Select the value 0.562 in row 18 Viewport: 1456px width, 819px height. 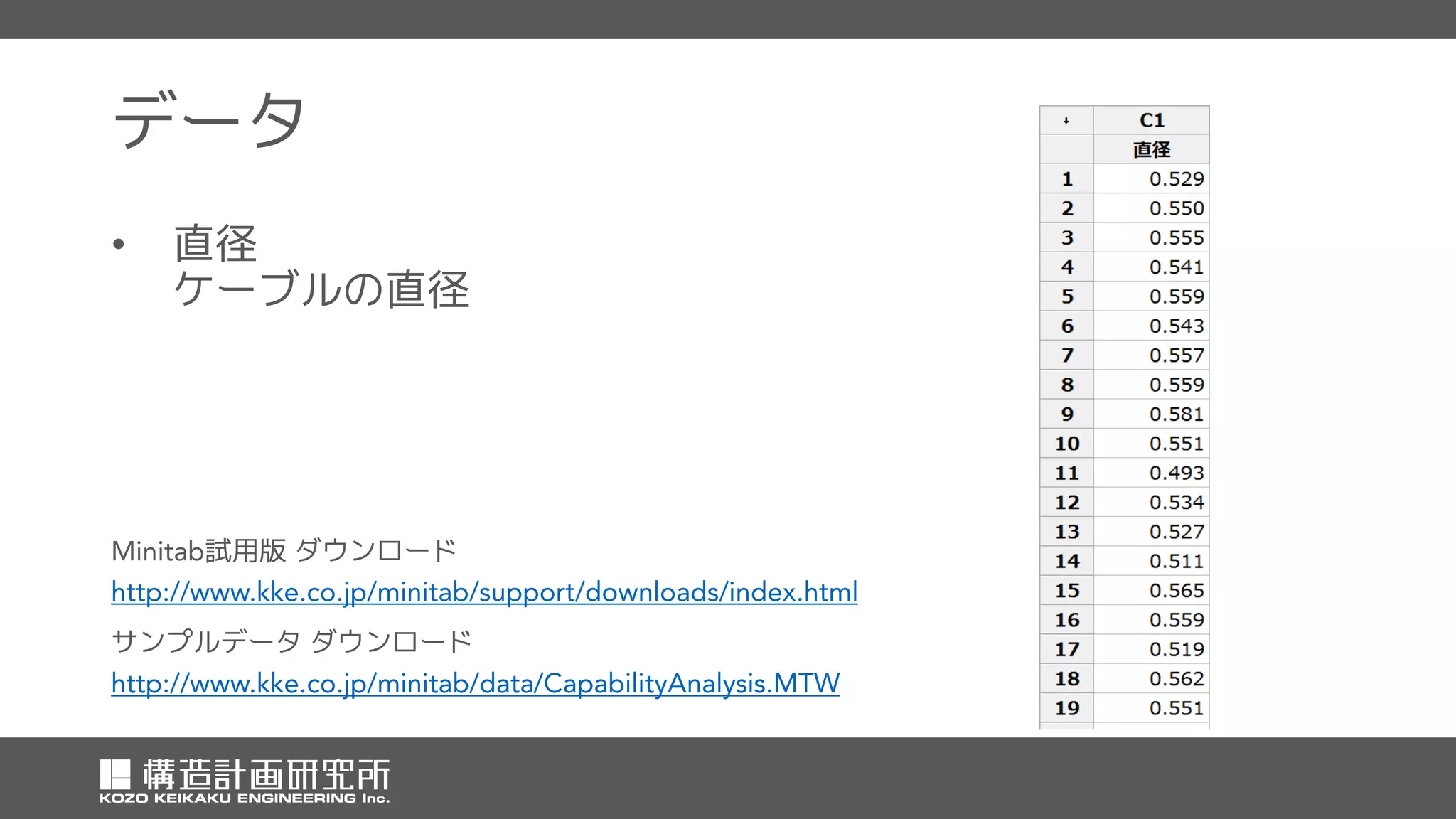[1151, 678]
